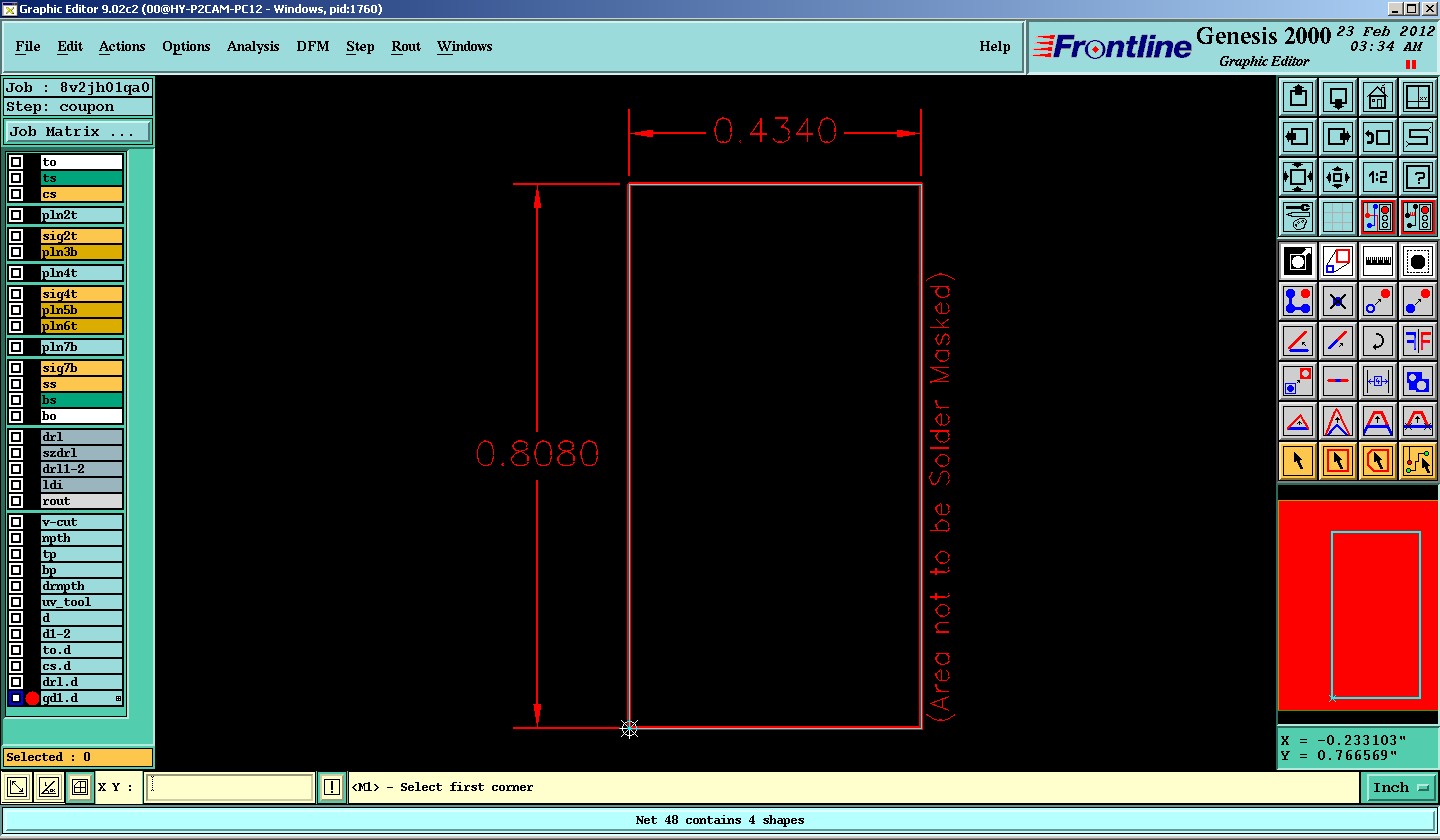The image size is (1440, 840).
Task: Select the cs.d layer row
Action: coord(82,666)
